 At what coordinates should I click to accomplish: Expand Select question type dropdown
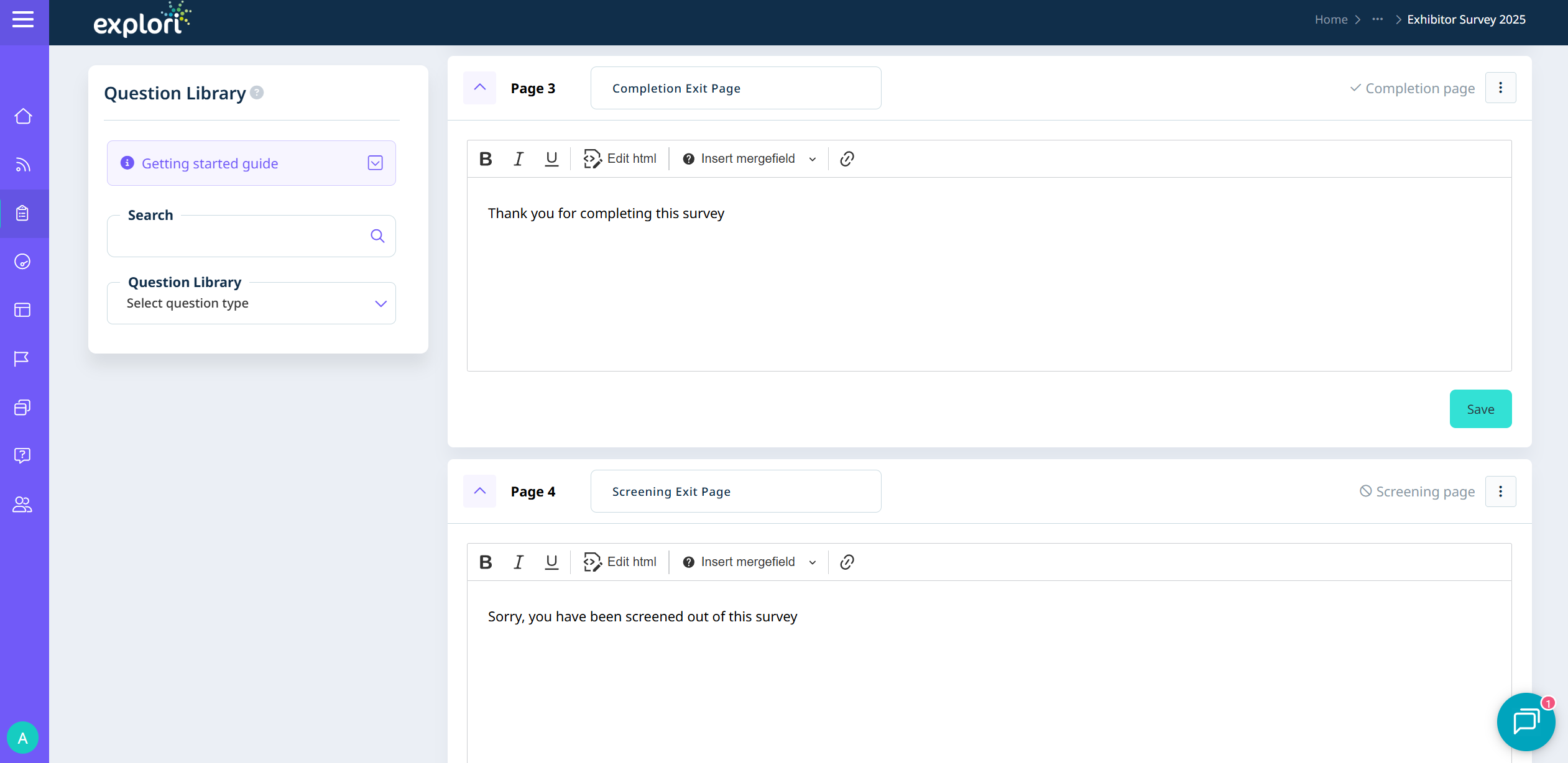coord(251,303)
